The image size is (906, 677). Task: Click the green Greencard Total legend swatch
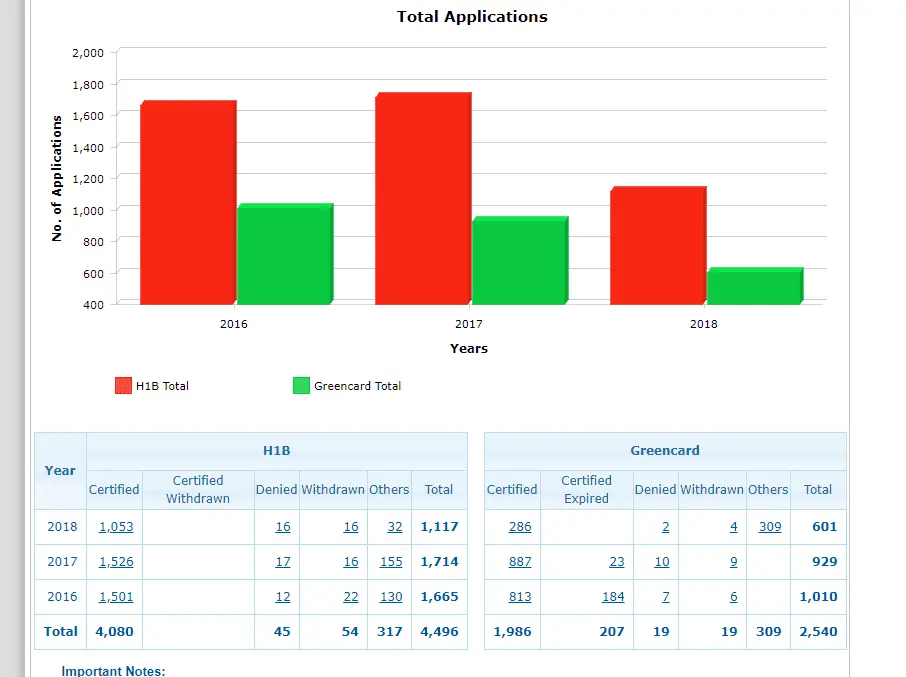point(301,386)
